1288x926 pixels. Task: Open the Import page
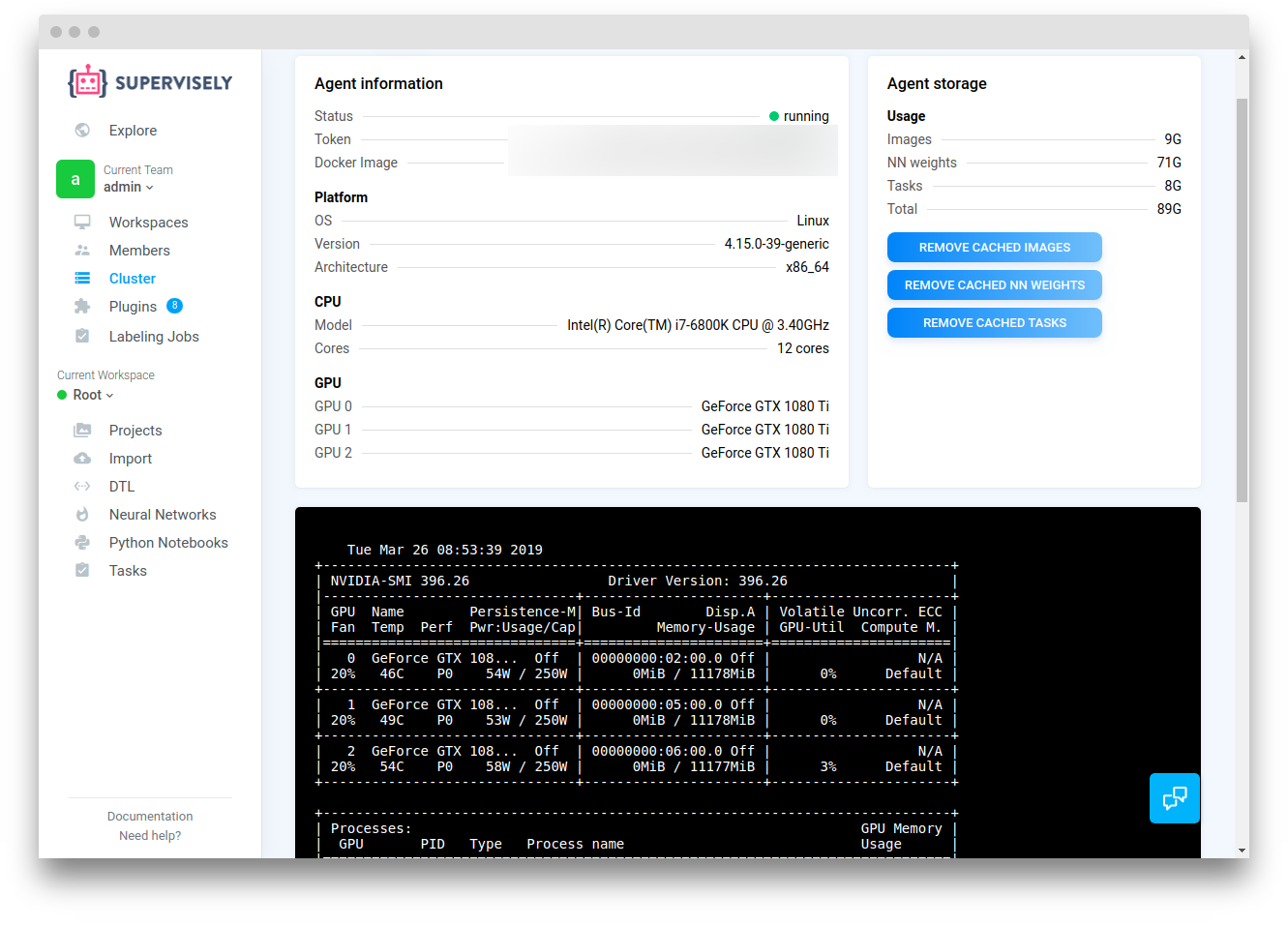click(131, 459)
